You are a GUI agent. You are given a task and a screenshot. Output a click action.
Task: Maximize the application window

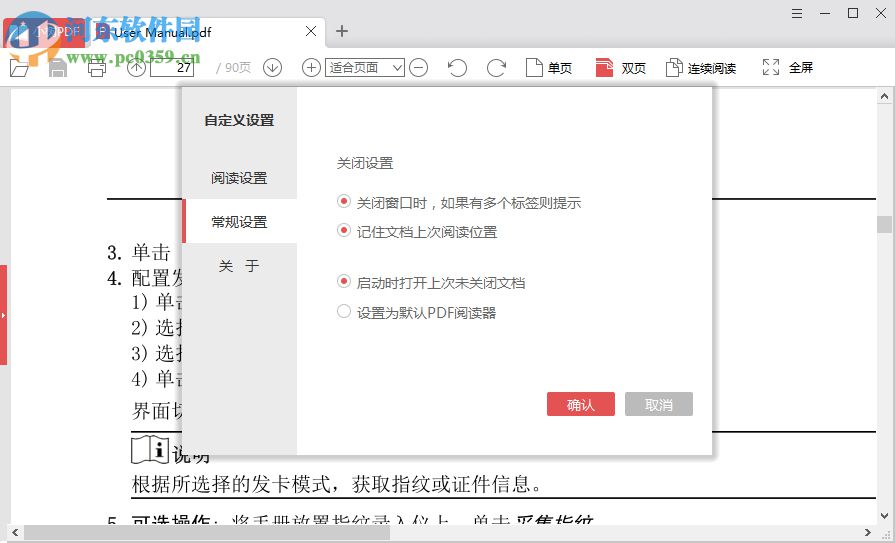tap(853, 13)
